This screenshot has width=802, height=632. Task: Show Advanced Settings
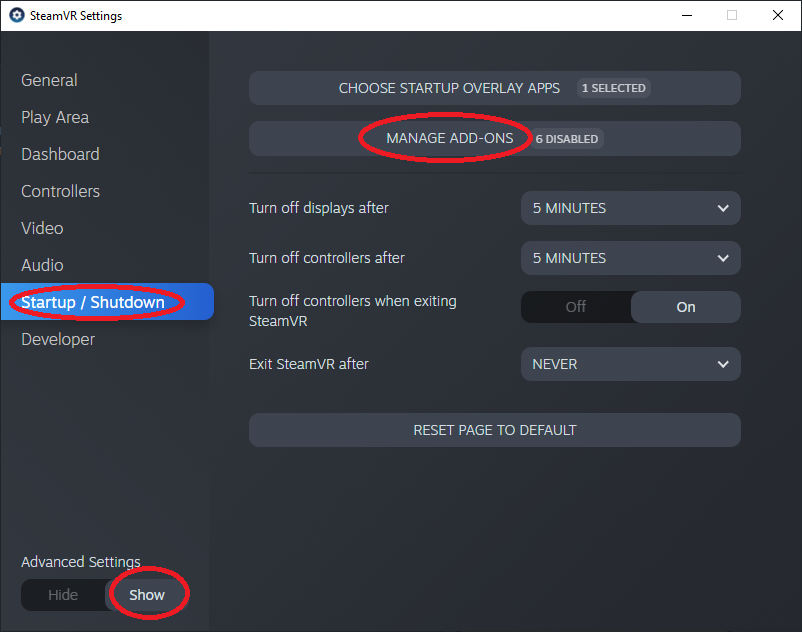tap(147, 595)
